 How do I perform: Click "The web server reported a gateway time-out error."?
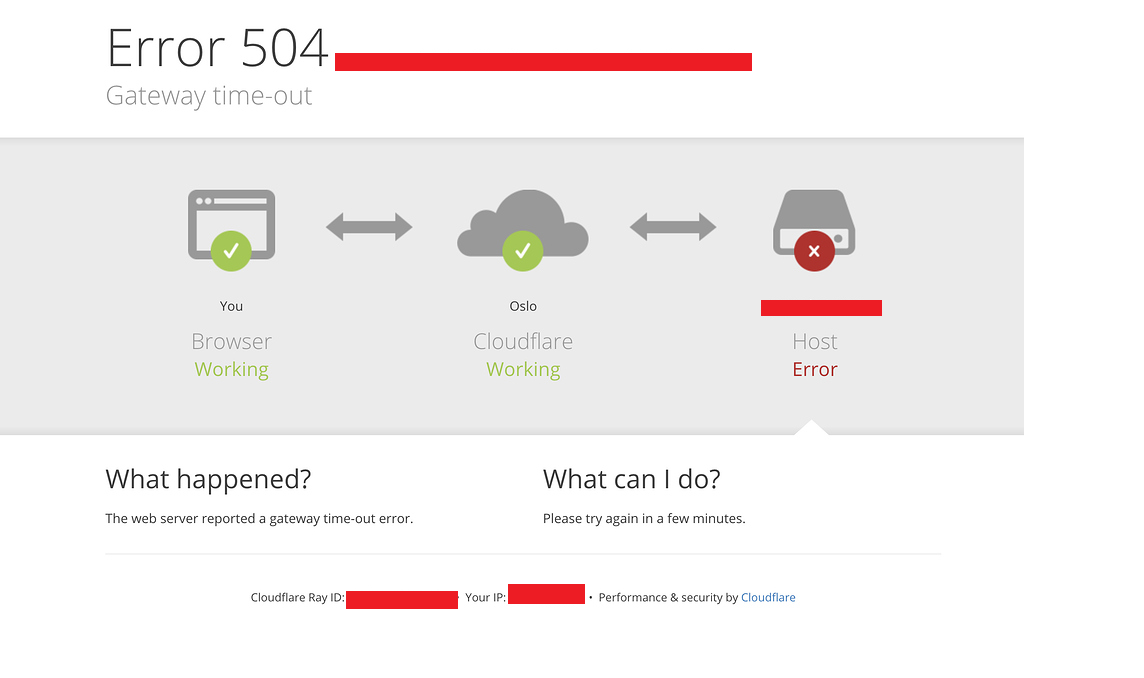coord(259,518)
